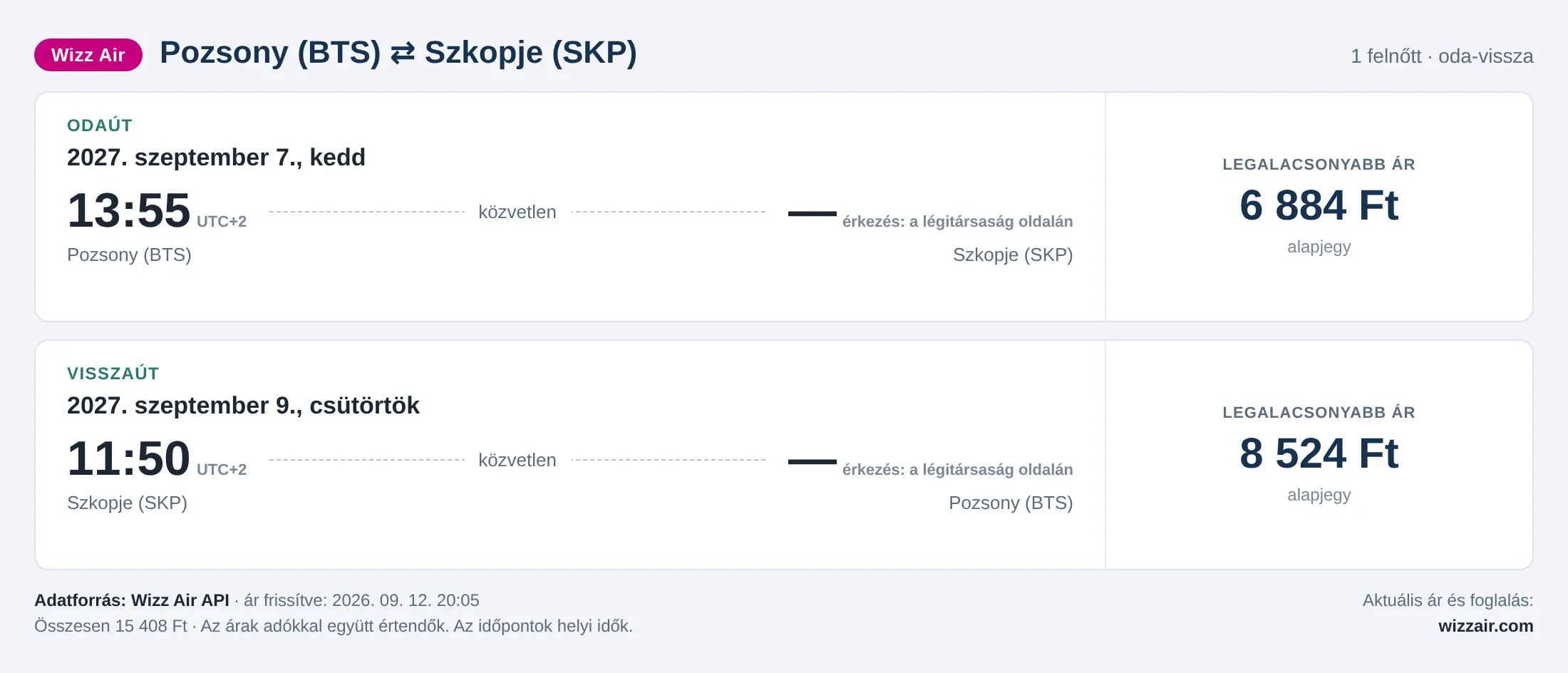
Task: Click the route swap arrows icon
Action: (403, 53)
